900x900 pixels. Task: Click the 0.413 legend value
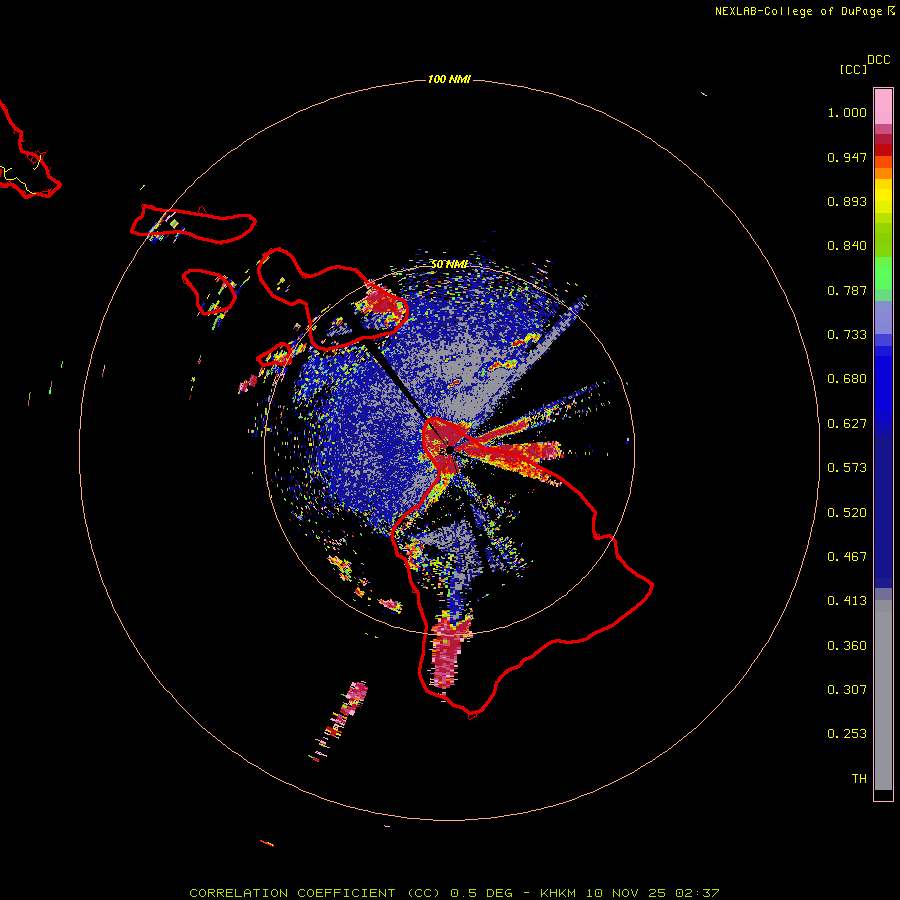[x=847, y=601]
